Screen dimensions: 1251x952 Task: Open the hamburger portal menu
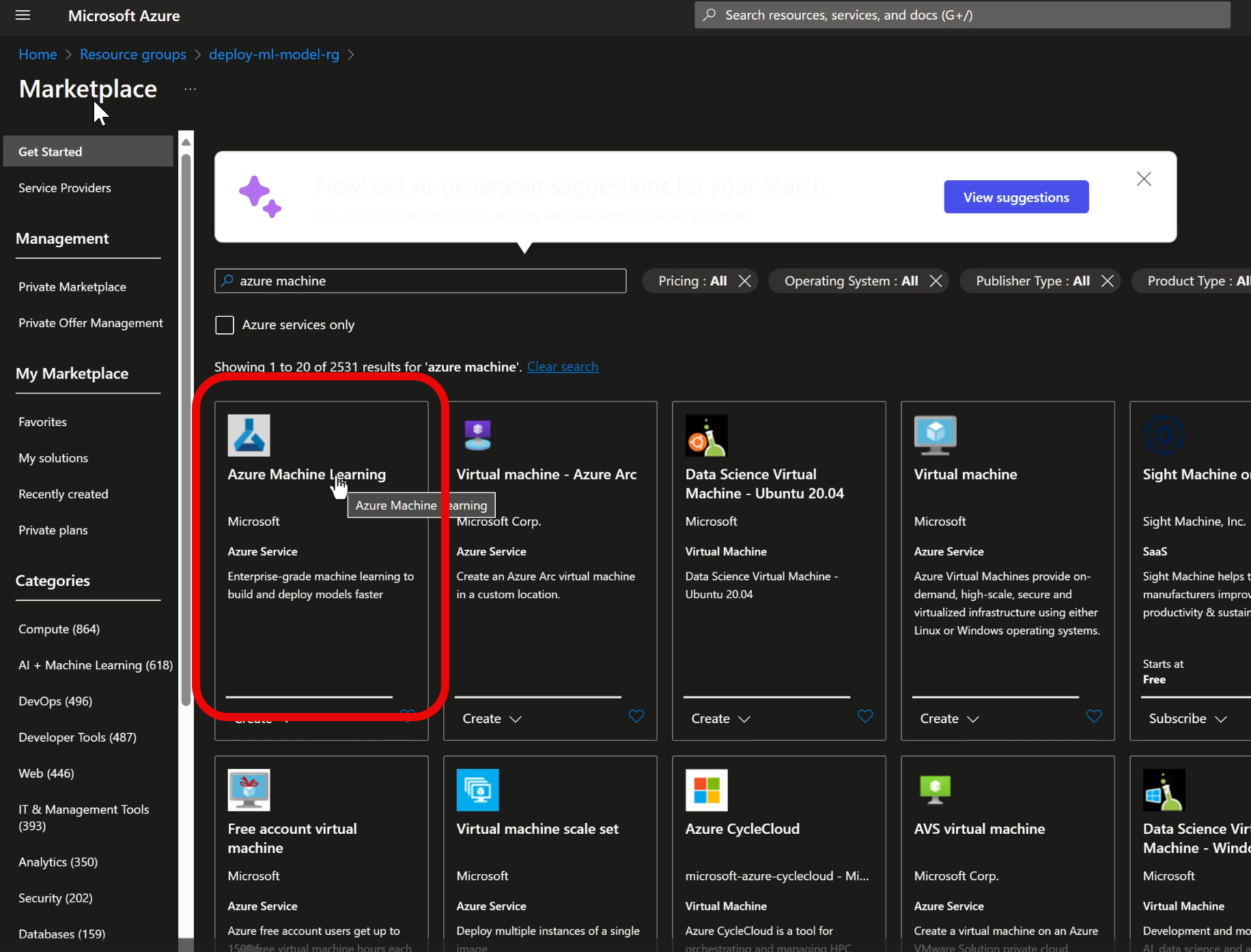pyautogui.click(x=23, y=15)
